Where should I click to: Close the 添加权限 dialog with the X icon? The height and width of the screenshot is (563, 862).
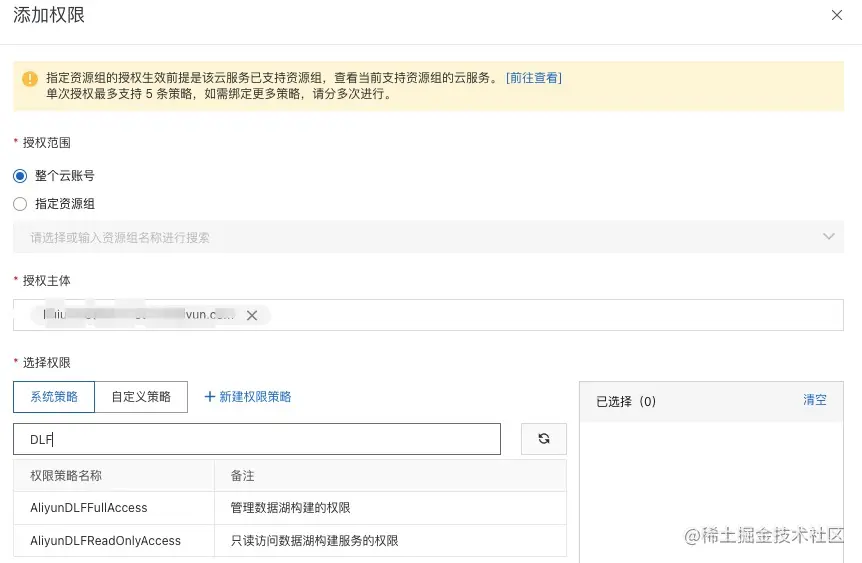[837, 15]
